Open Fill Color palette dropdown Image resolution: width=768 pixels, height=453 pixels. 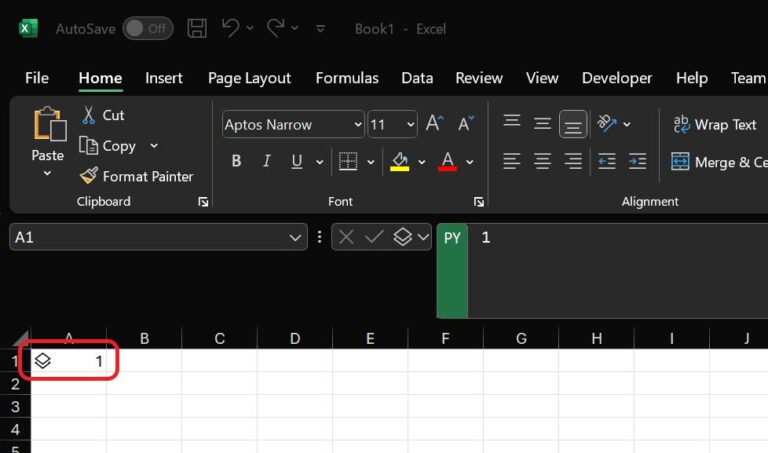tap(422, 162)
